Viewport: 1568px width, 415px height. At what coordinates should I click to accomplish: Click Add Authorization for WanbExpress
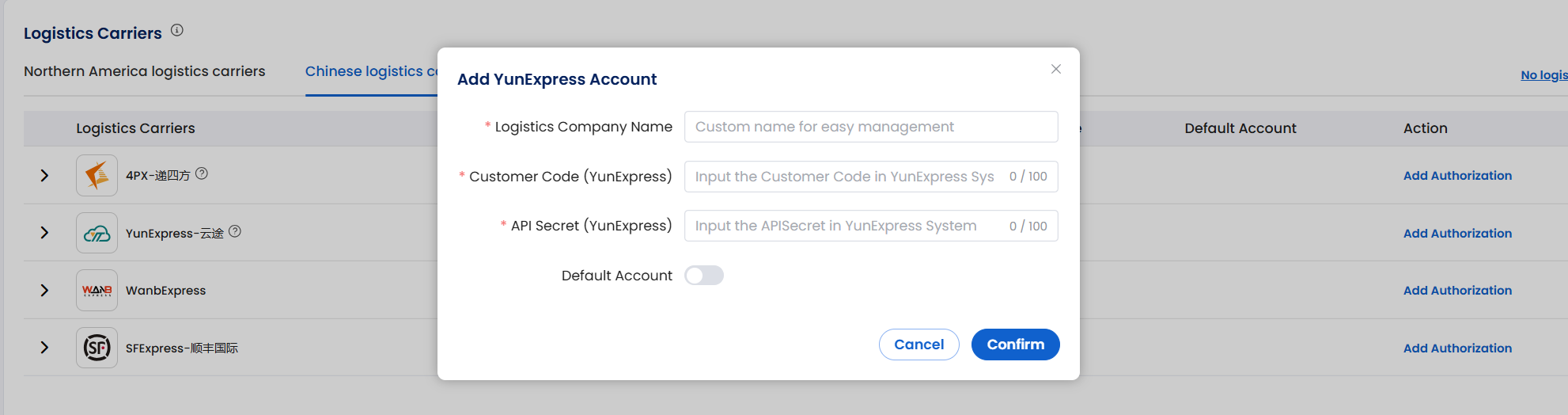tap(1457, 291)
